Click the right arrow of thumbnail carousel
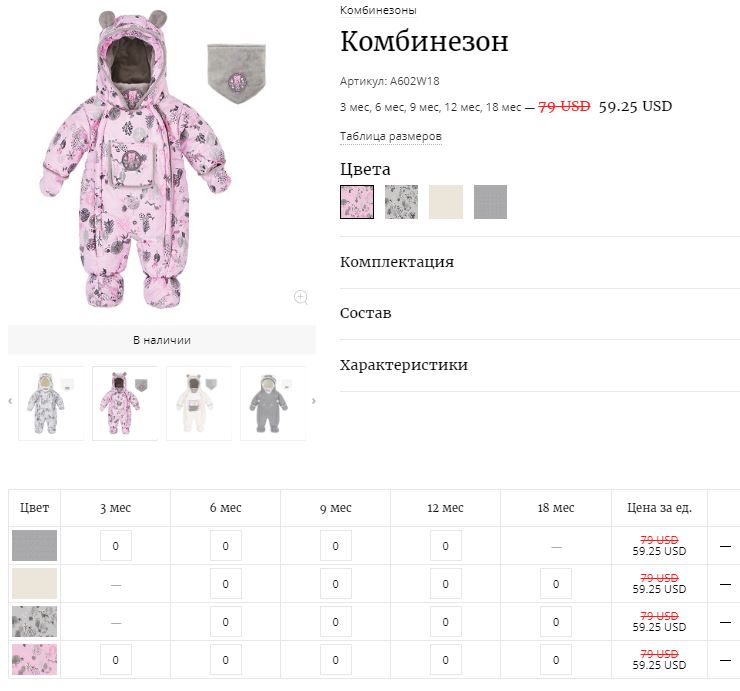The height and width of the screenshot is (691, 740). click(313, 402)
